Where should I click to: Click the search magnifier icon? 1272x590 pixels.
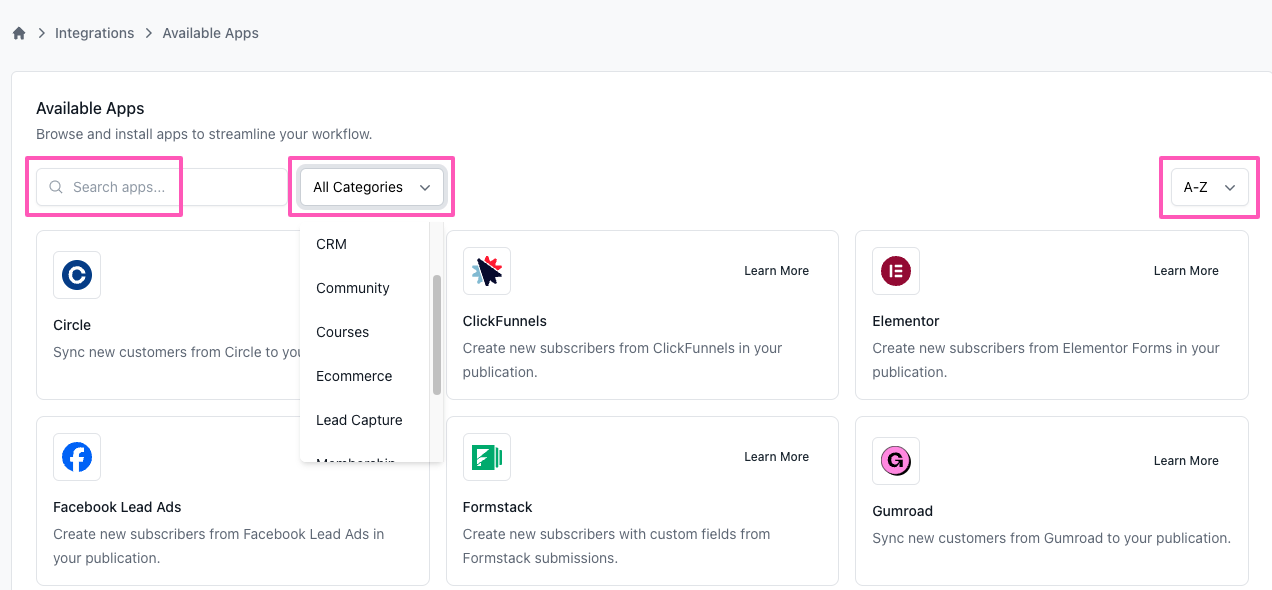[56, 187]
